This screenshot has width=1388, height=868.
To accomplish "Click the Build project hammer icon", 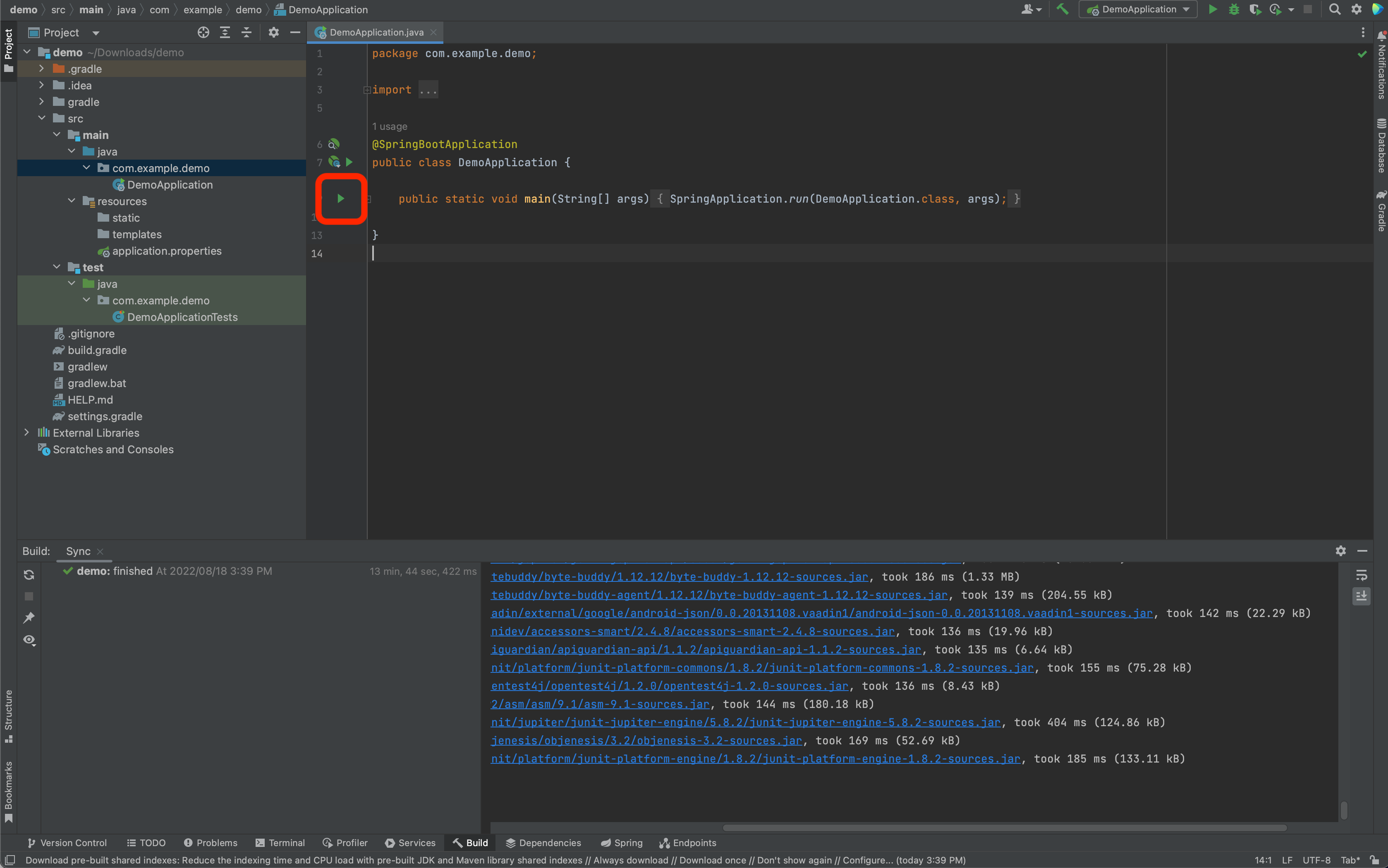I will [1063, 9].
